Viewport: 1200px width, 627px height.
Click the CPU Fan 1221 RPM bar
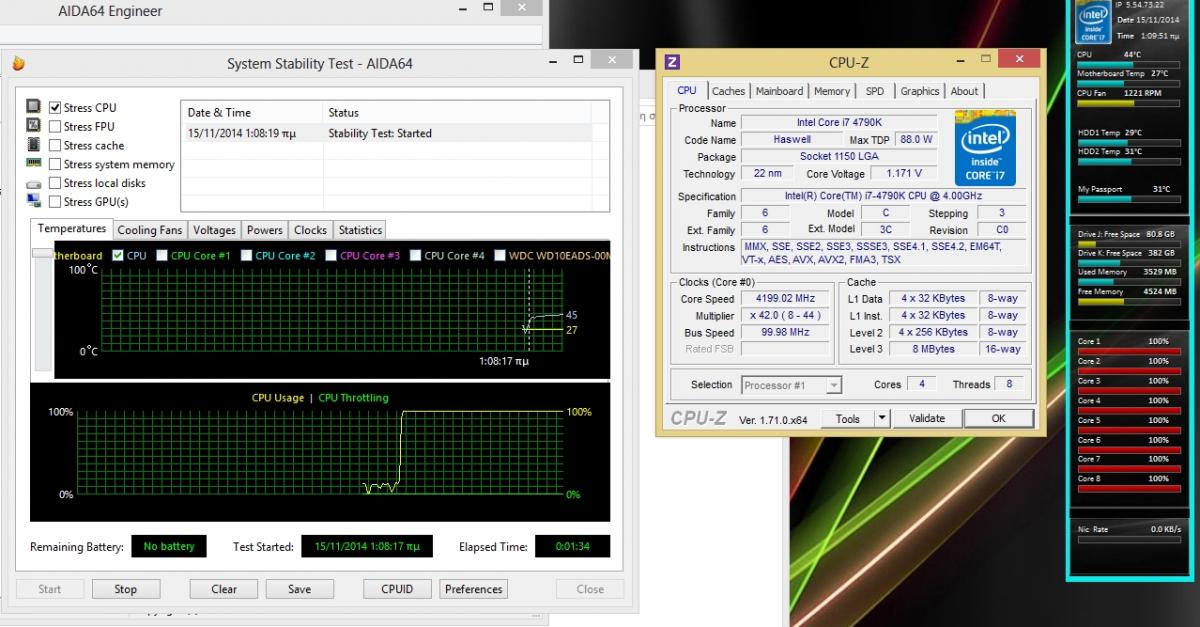point(1127,102)
